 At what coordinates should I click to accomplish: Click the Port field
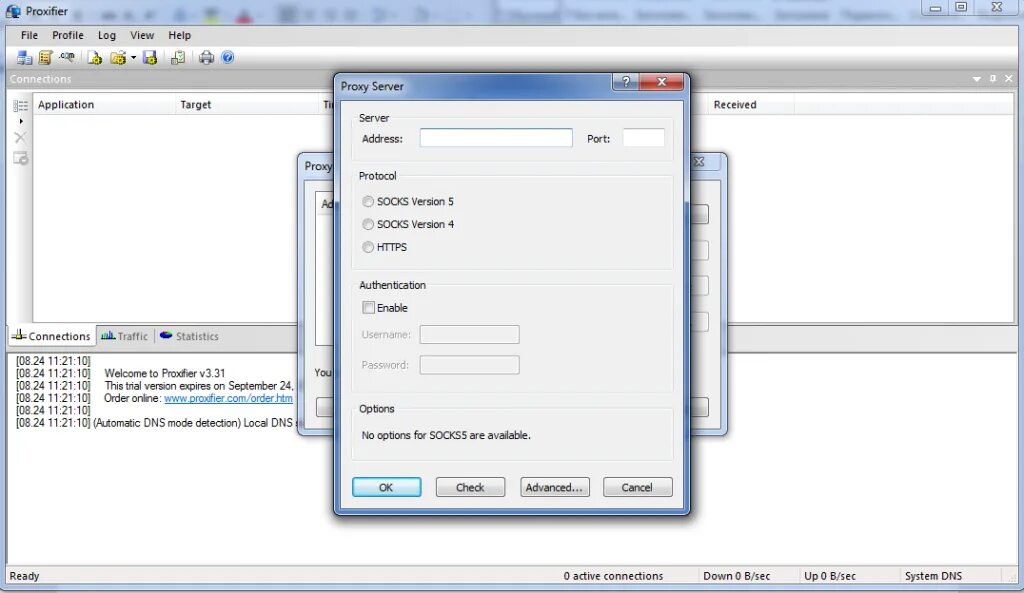[x=643, y=138]
